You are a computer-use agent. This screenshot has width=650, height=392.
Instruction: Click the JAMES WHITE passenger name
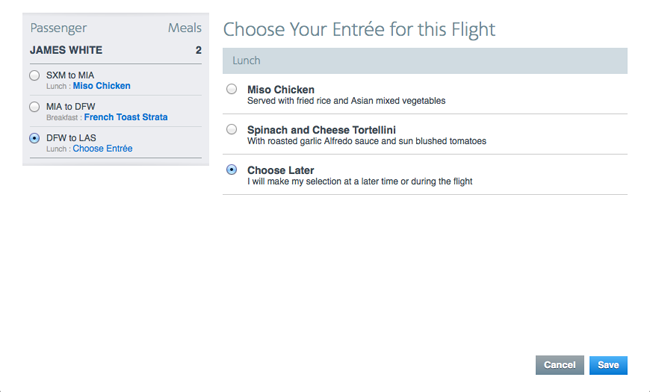66,50
